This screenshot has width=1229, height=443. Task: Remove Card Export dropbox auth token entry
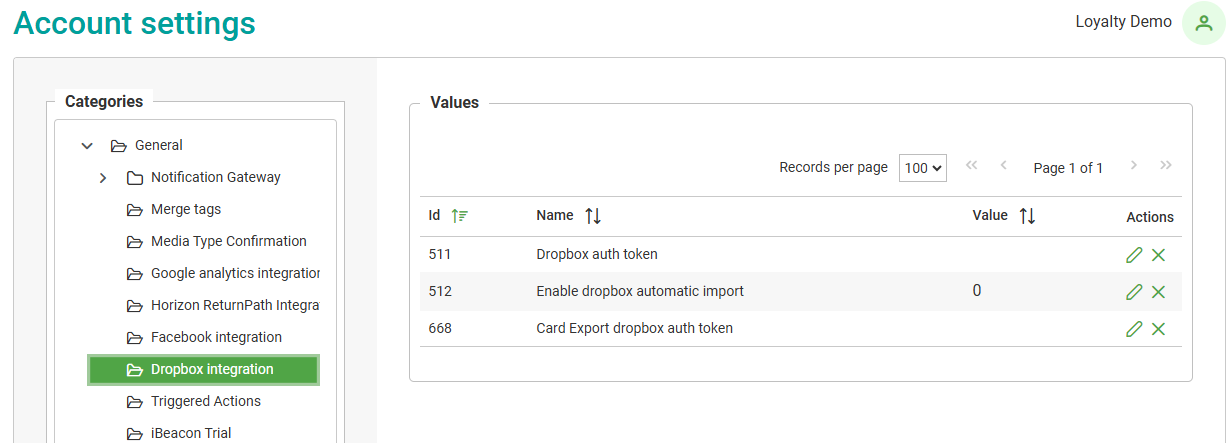coord(1158,329)
